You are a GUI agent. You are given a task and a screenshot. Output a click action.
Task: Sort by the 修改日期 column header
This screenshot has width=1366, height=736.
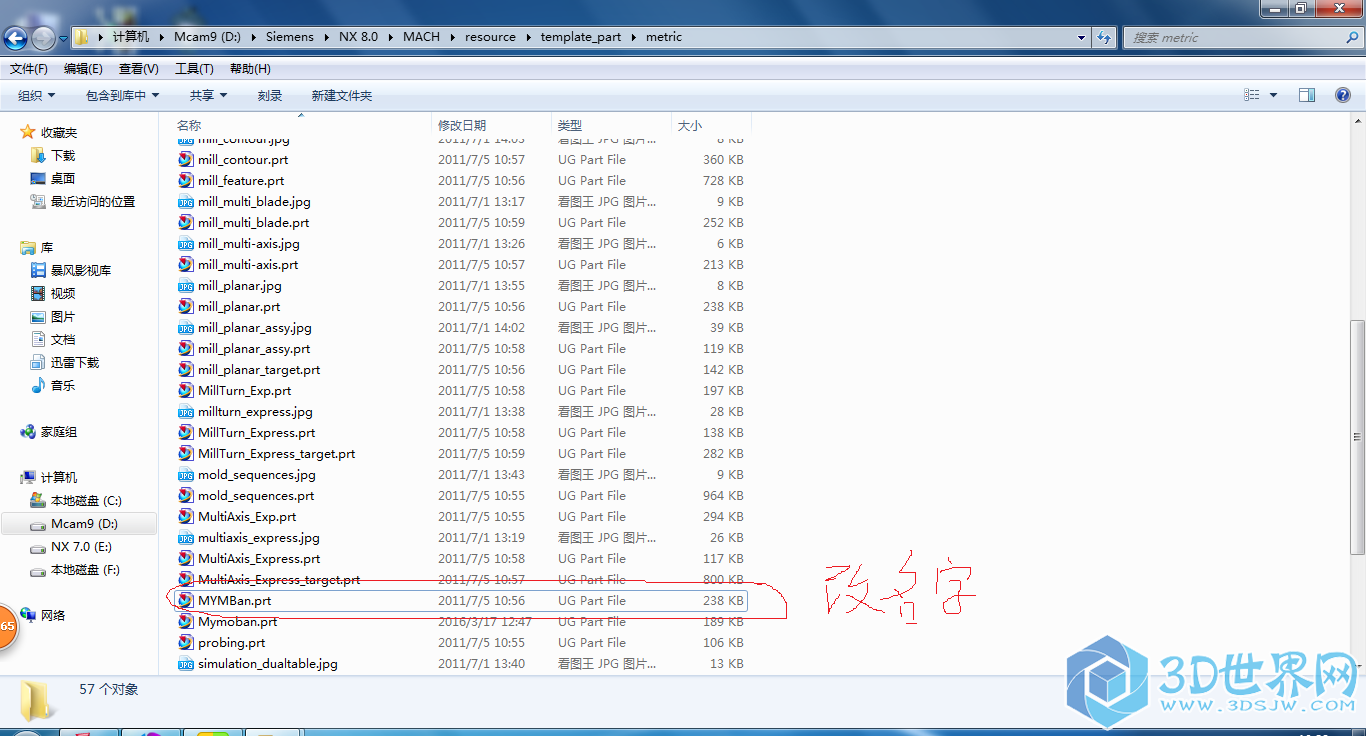click(492, 125)
